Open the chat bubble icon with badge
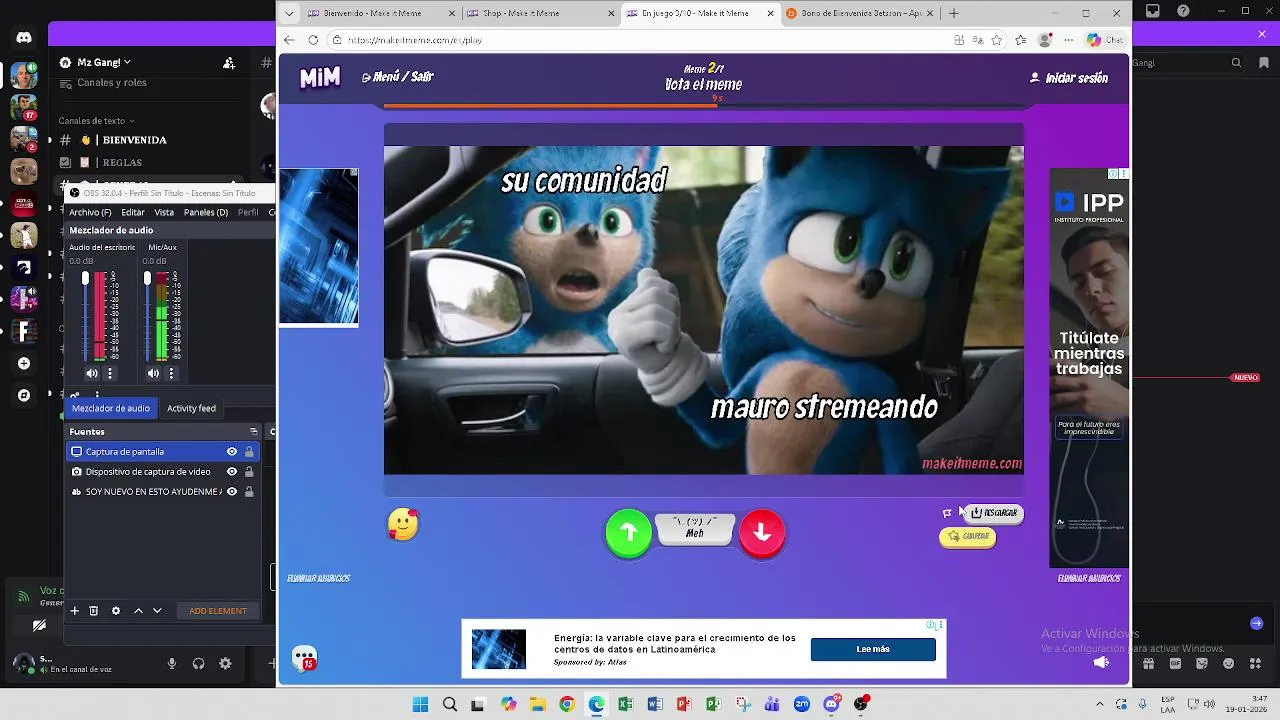 [x=304, y=658]
